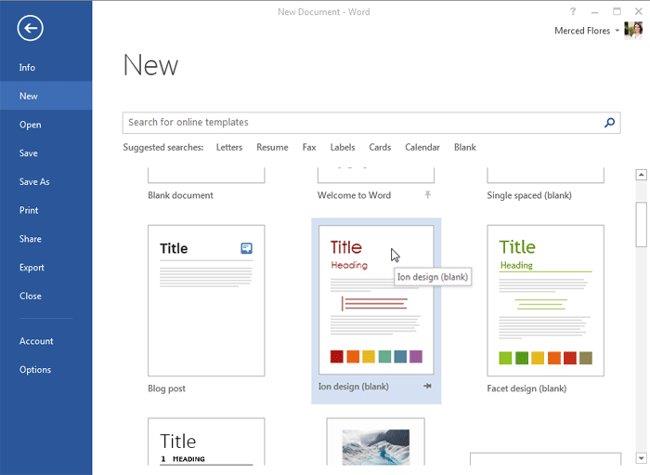Viewport: 650px width, 475px height.
Task: Select the Ion design template thumbnail
Action: click(376, 300)
